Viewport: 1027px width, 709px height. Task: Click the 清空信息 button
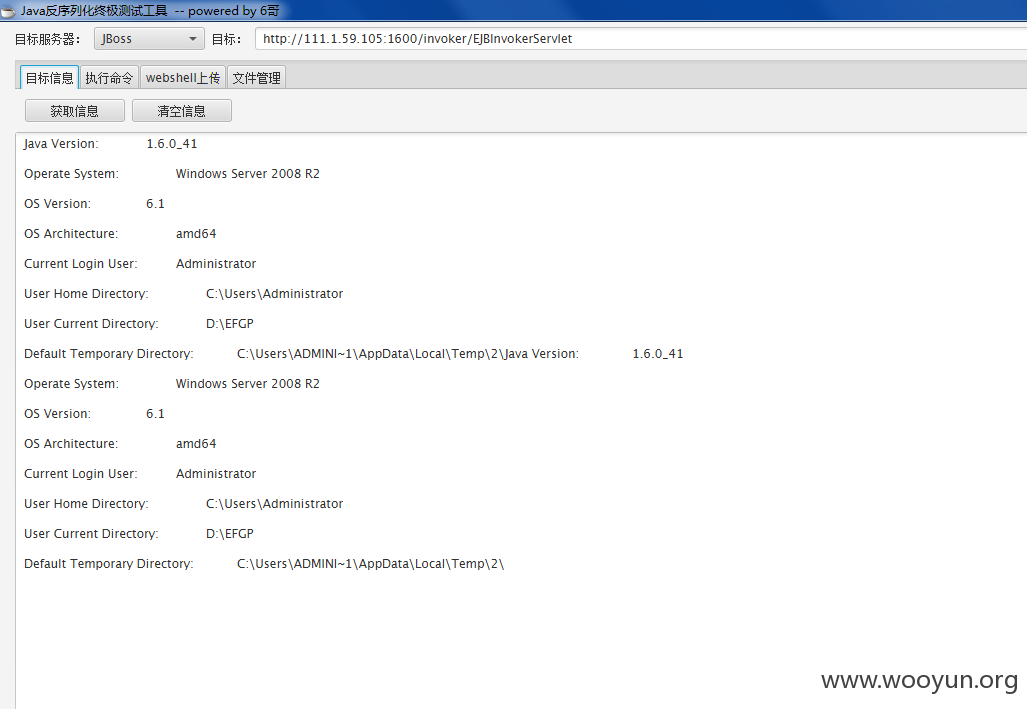coord(181,111)
